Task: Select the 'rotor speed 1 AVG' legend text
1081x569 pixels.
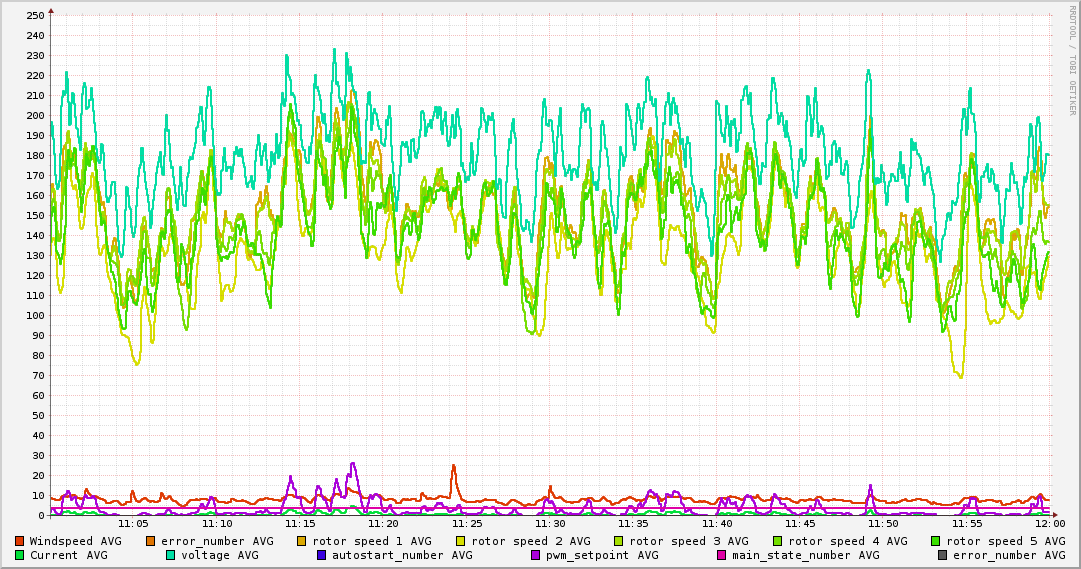Action: (x=372, y=541)
